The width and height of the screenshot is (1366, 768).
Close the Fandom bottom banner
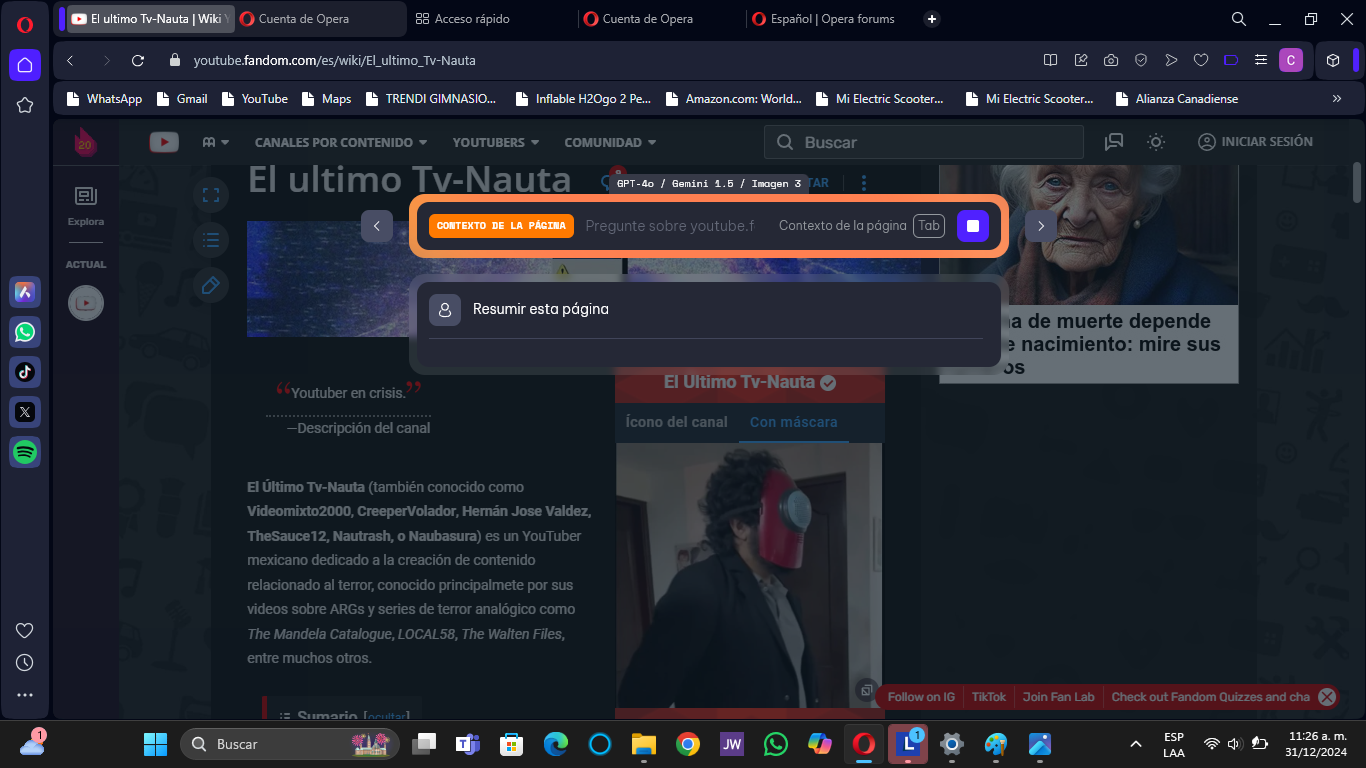click(1327, 697)
